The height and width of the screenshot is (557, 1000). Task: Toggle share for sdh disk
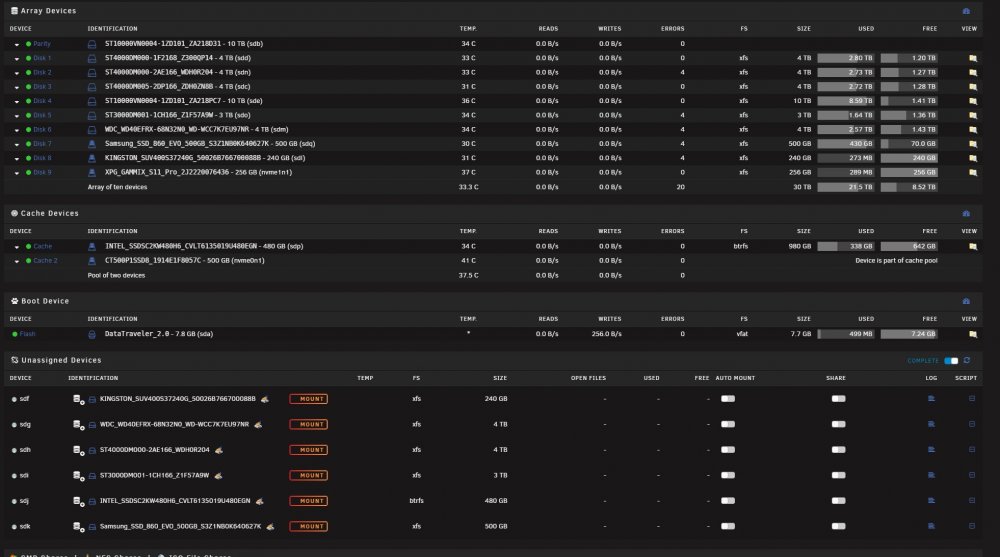839,450
